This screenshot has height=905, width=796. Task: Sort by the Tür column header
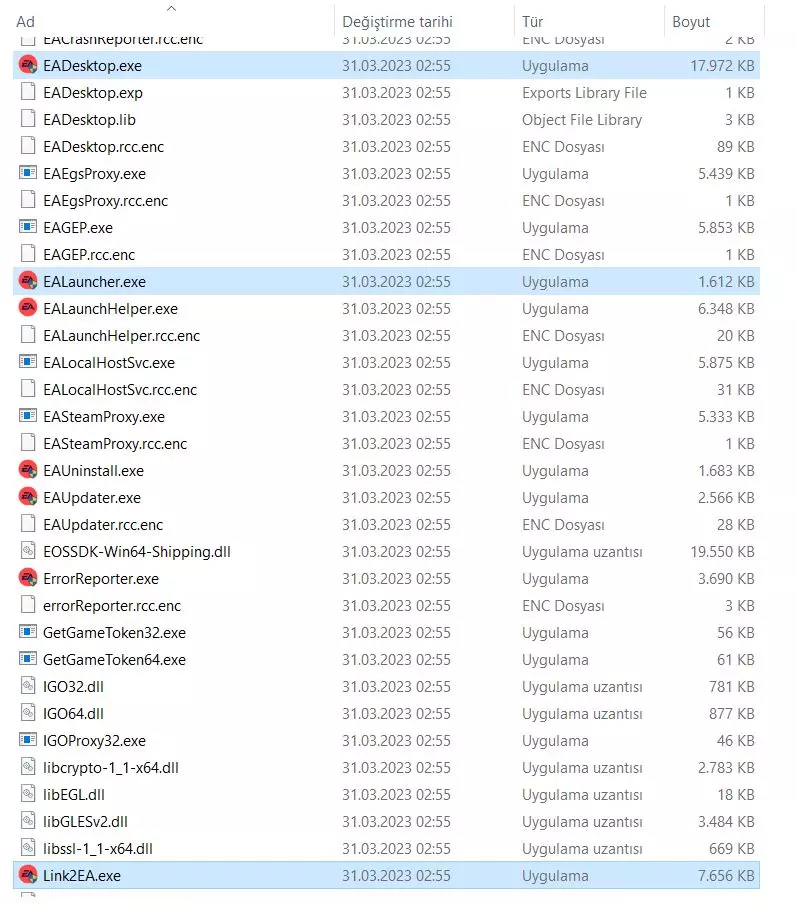click(532, 22)
